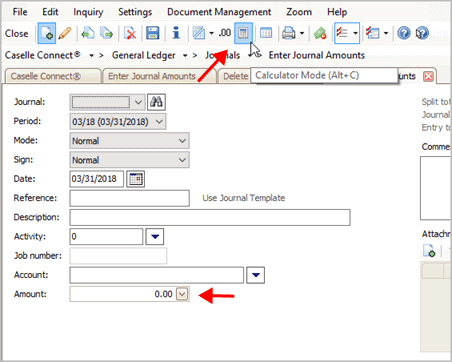This screenshot has width=452, height=362.
Task: Expand the Caselle Connect breadcrumb dropdown
Action: pyautogui.click(x=91, y=56)
